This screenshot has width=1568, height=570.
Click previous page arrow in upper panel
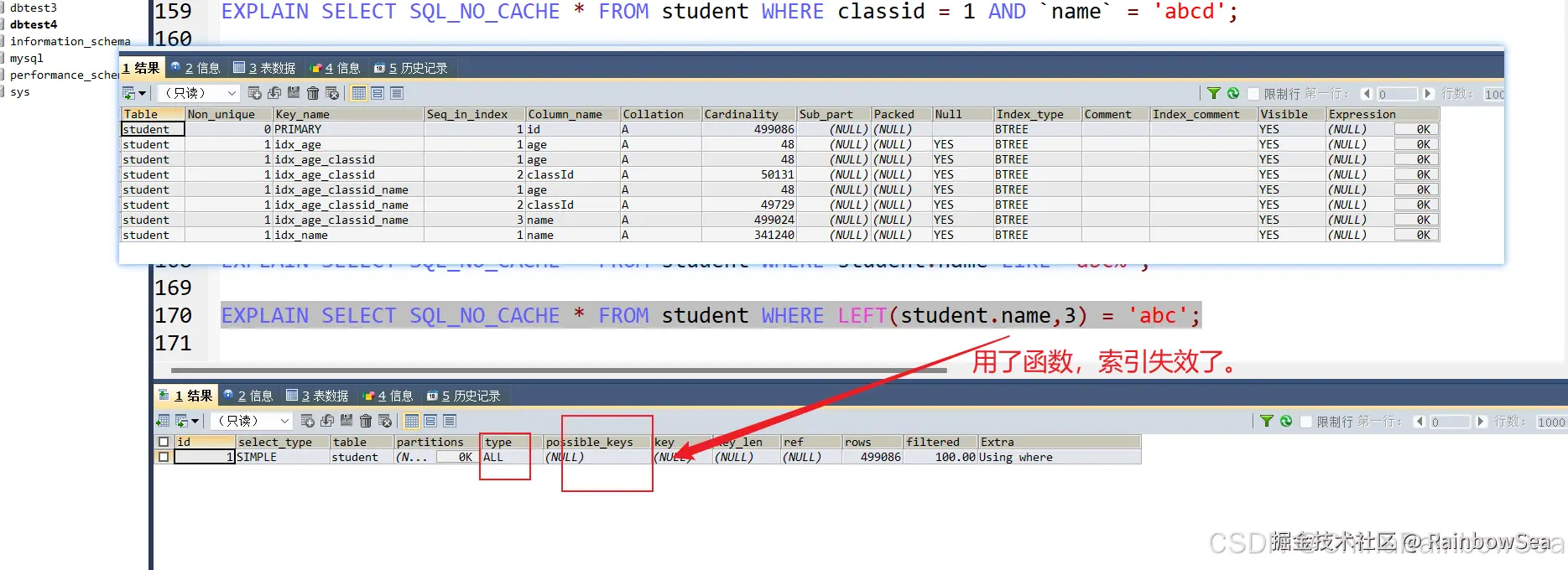[1367, 94]
